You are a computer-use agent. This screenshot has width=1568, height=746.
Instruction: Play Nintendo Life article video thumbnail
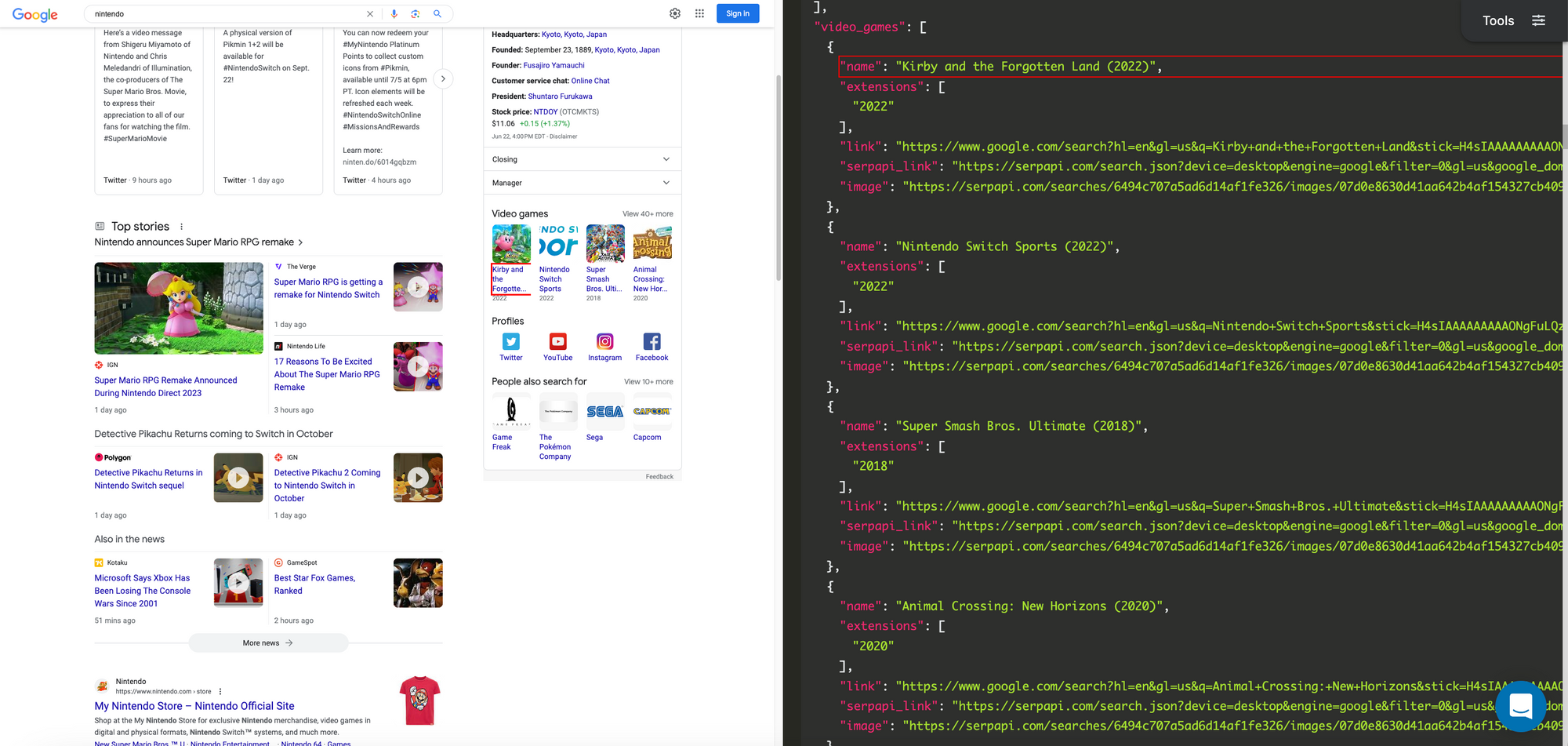(418, 366)
